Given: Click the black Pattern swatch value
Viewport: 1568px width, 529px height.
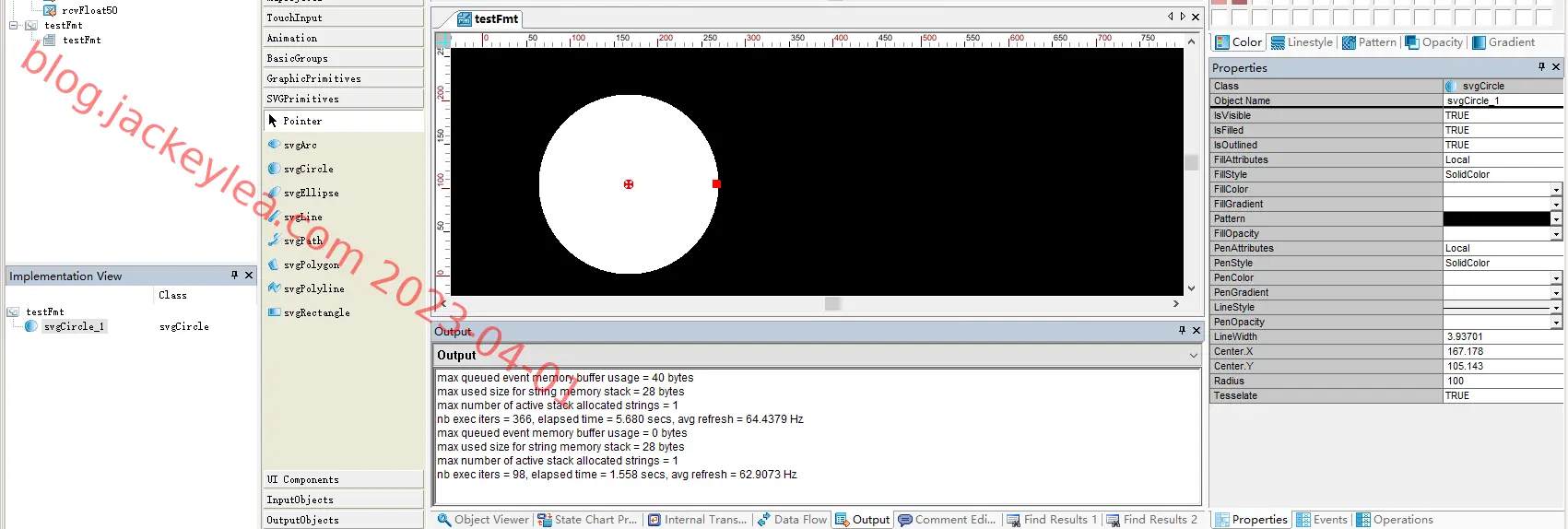Looking at the screenshot, I should [x=1496, y=219].
